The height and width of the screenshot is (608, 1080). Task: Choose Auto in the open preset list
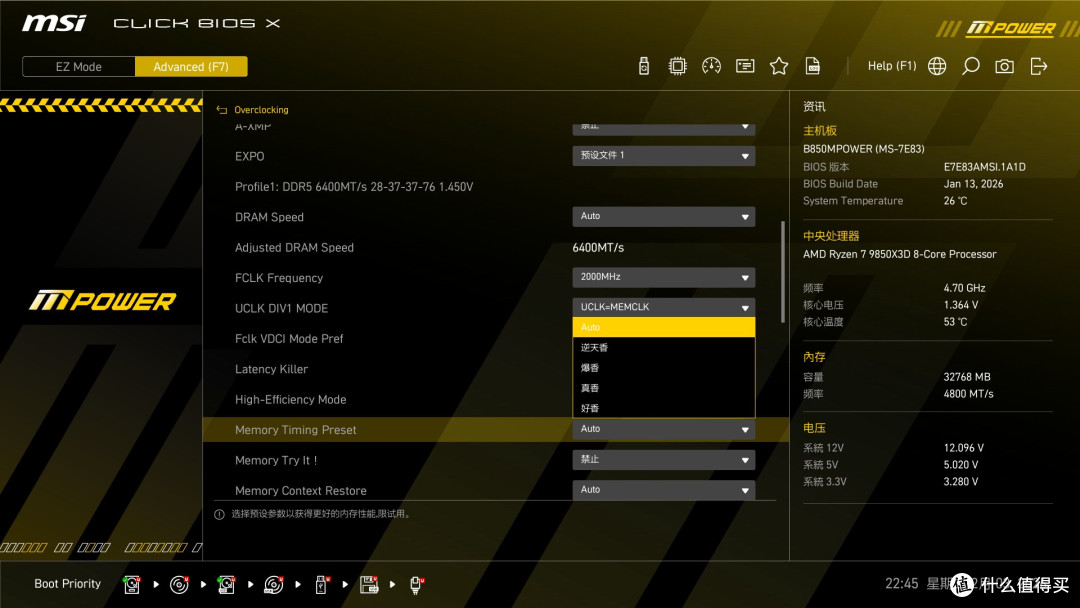coord(663,327)
